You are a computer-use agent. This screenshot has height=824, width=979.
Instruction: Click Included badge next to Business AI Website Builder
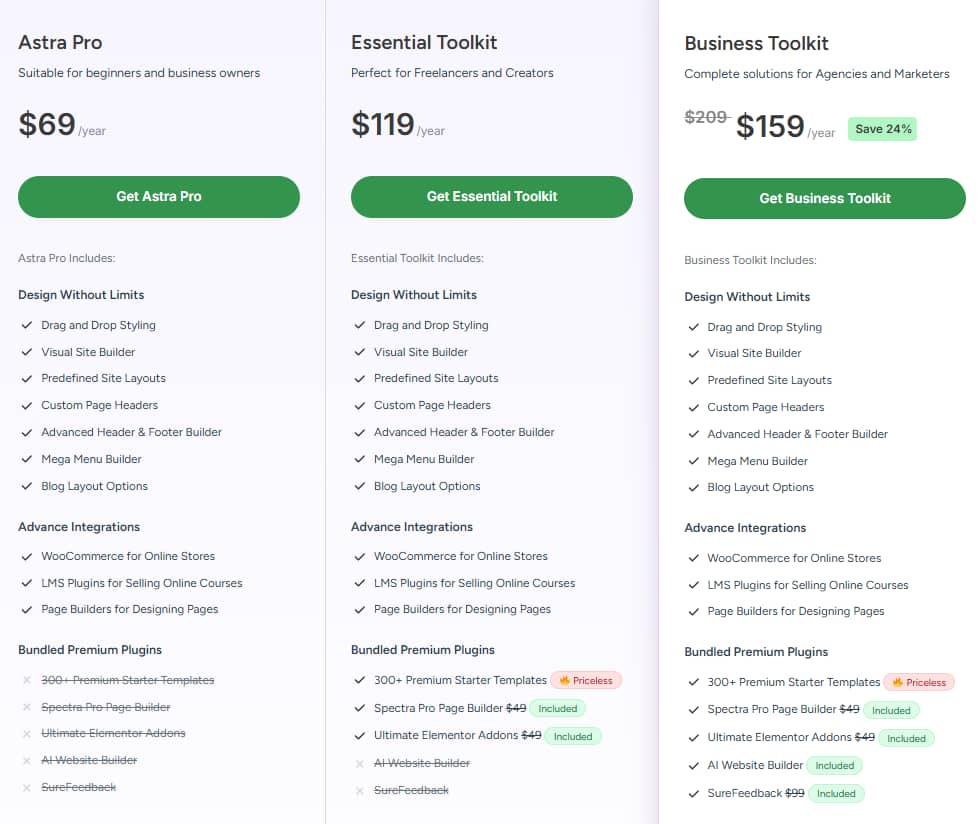click(835, 765)
